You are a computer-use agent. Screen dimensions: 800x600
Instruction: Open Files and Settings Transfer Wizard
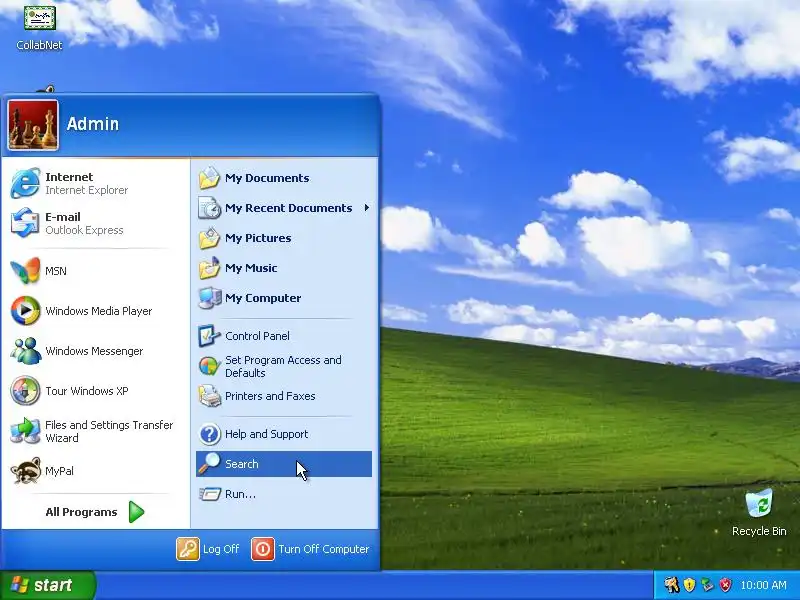pos(95,431)
